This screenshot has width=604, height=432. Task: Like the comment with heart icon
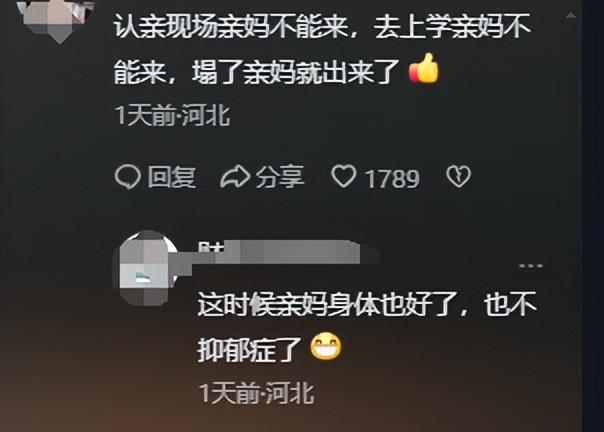click(x=344, y=176)
